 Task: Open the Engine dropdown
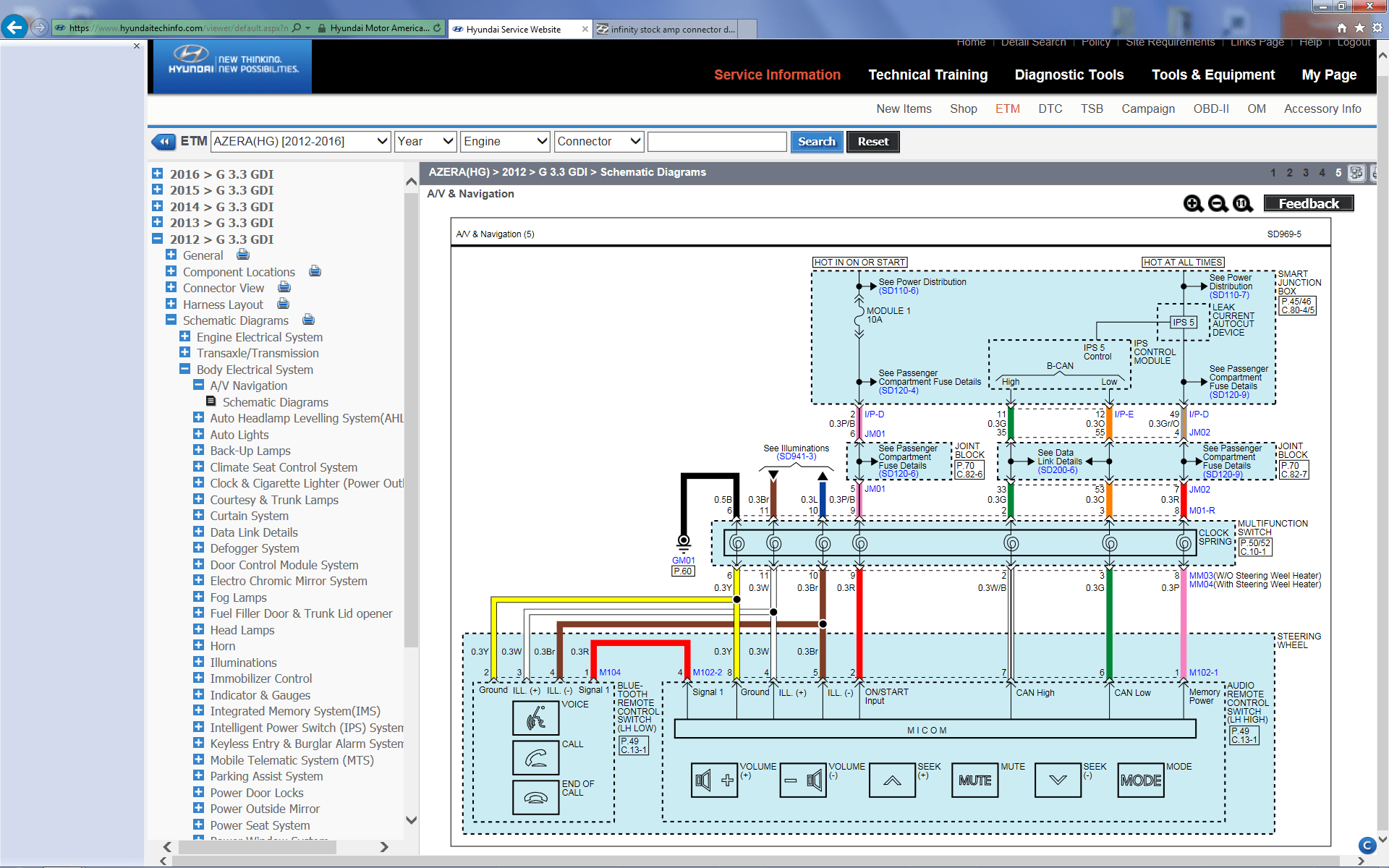point(506,142)
